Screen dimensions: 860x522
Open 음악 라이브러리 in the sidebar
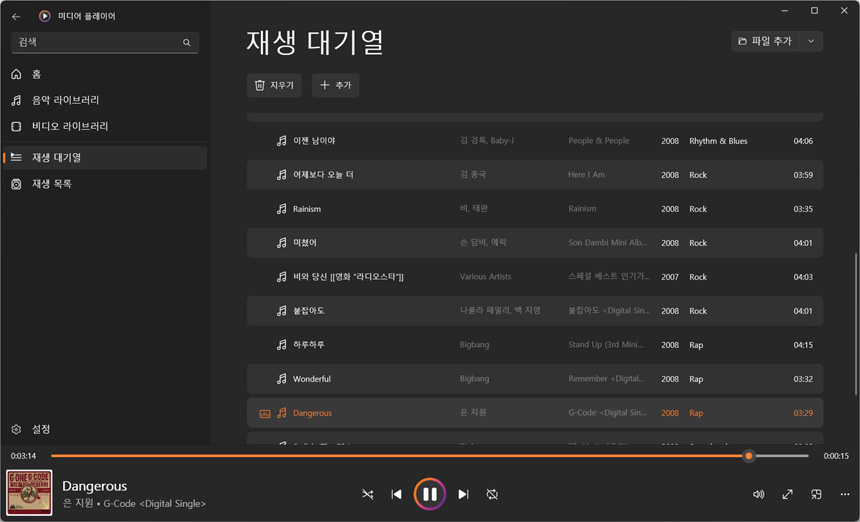pos(65,100)
